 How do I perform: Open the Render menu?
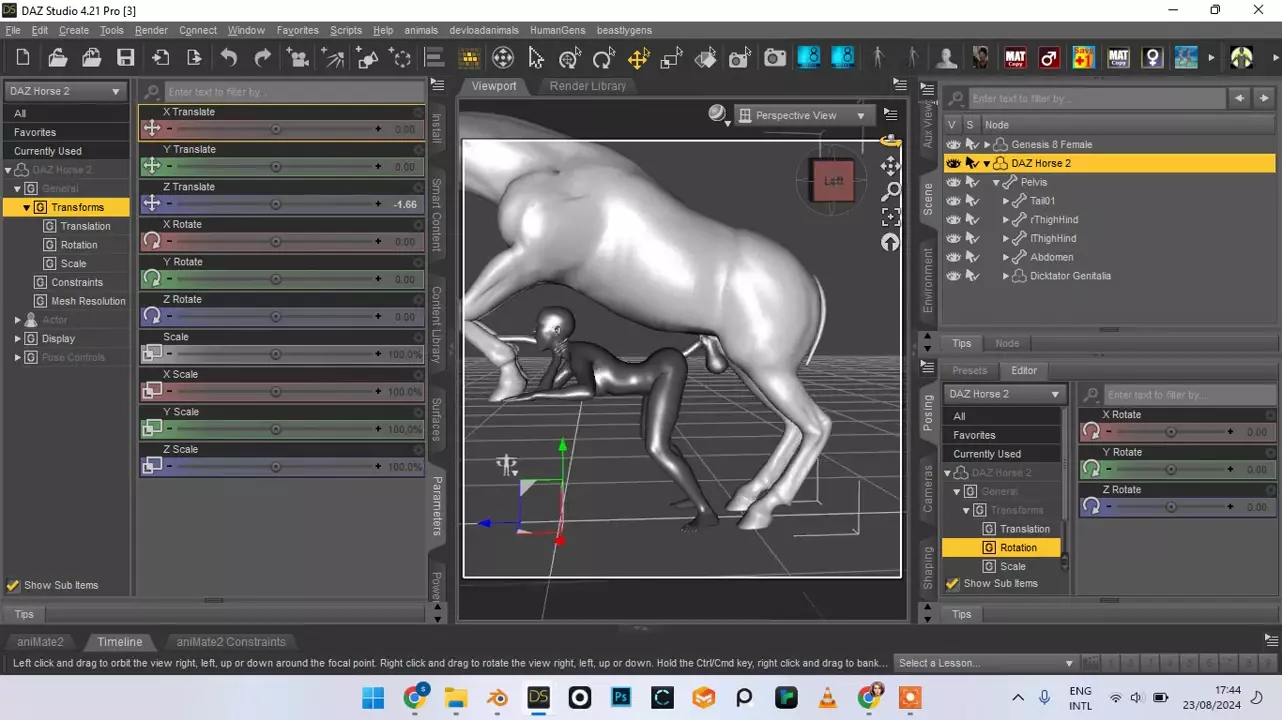click(151, 30)
